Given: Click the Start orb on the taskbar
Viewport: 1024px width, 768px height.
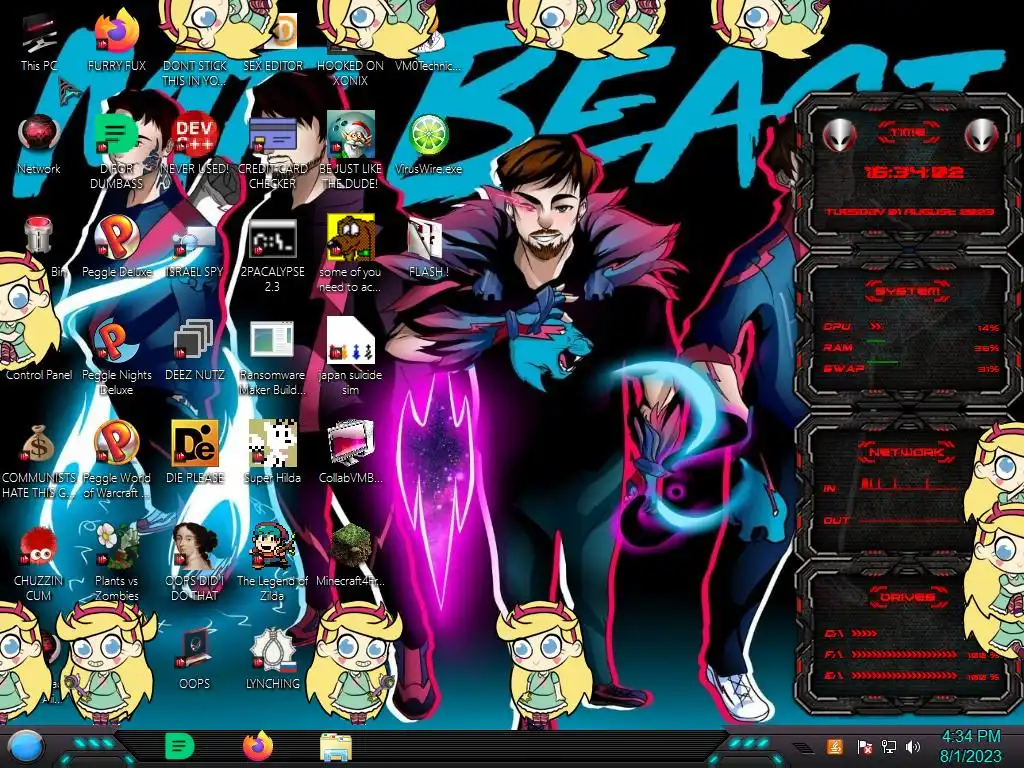Looking at the screenshot, I should pyautogui.click(x=25, y=747).
